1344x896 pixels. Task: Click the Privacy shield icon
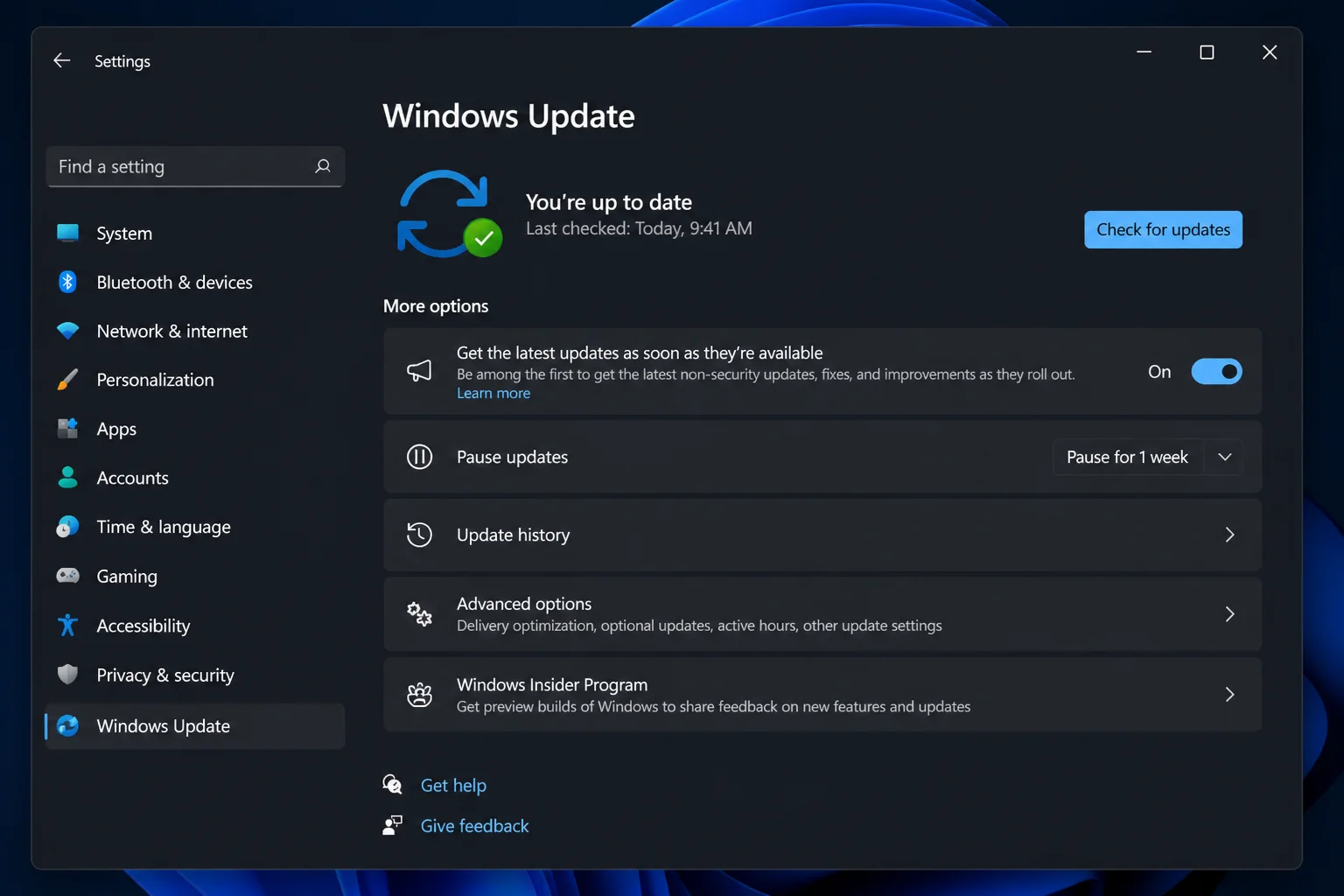click(67, 675)
